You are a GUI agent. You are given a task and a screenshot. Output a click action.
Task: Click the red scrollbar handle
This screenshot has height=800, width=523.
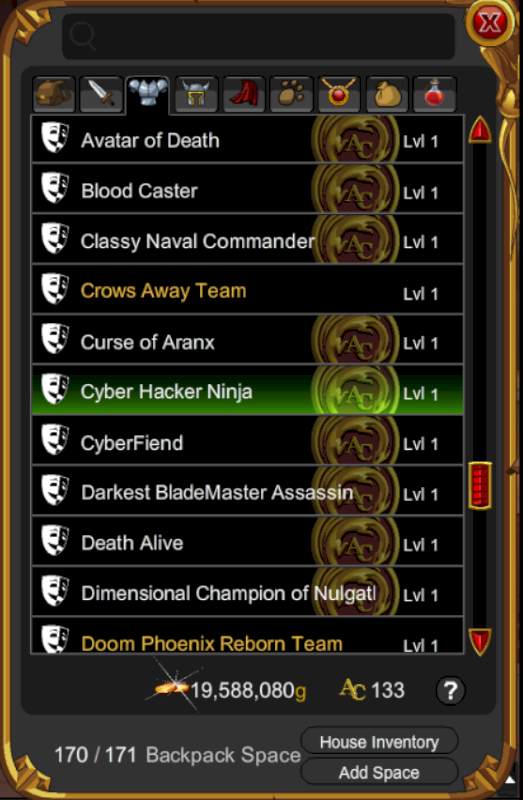(x=480, y=486)
